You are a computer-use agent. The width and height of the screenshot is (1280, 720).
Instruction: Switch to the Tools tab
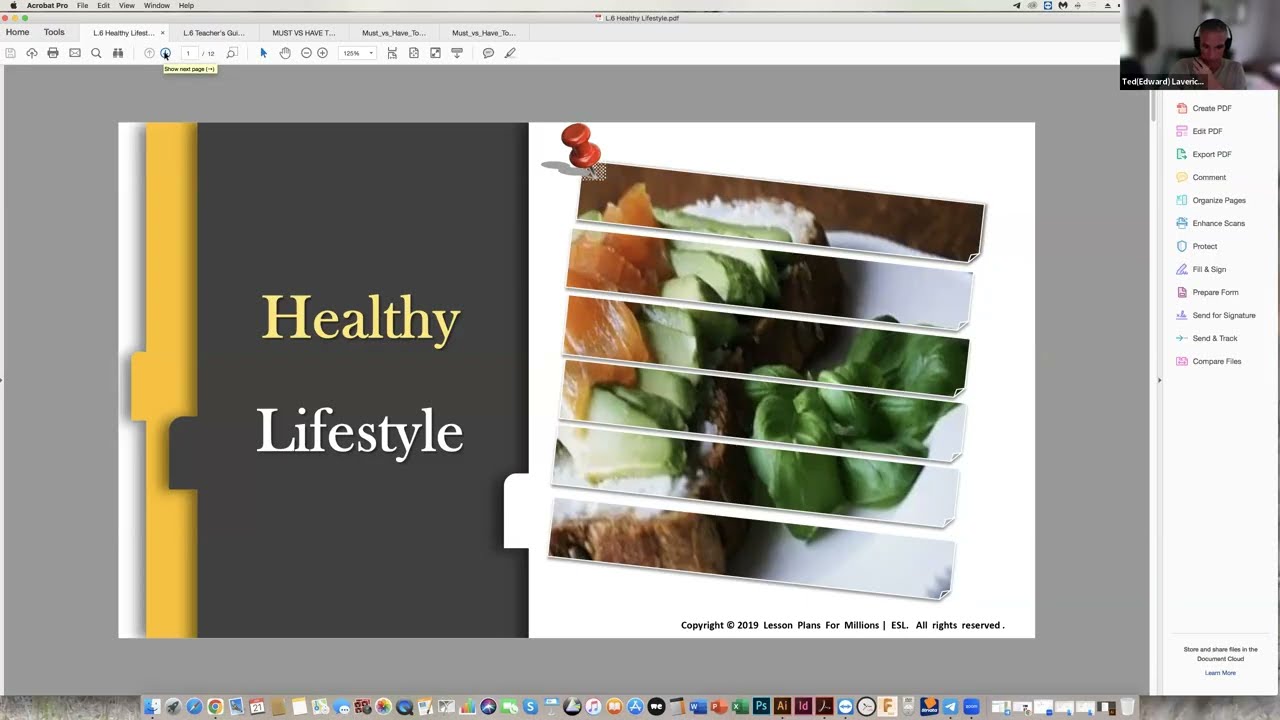click(x=54, y=32)
